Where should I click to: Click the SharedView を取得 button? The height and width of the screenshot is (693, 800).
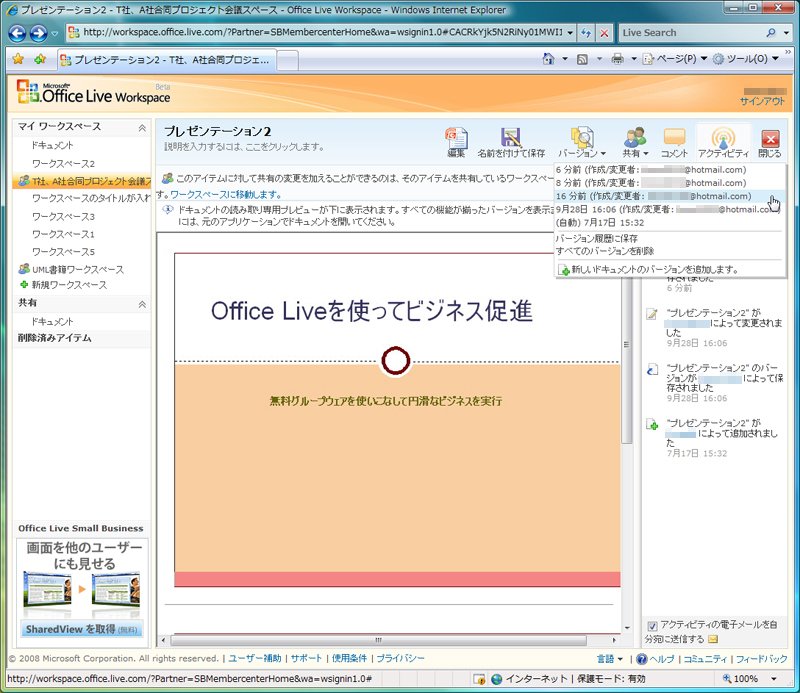click(x=82, y=629)
